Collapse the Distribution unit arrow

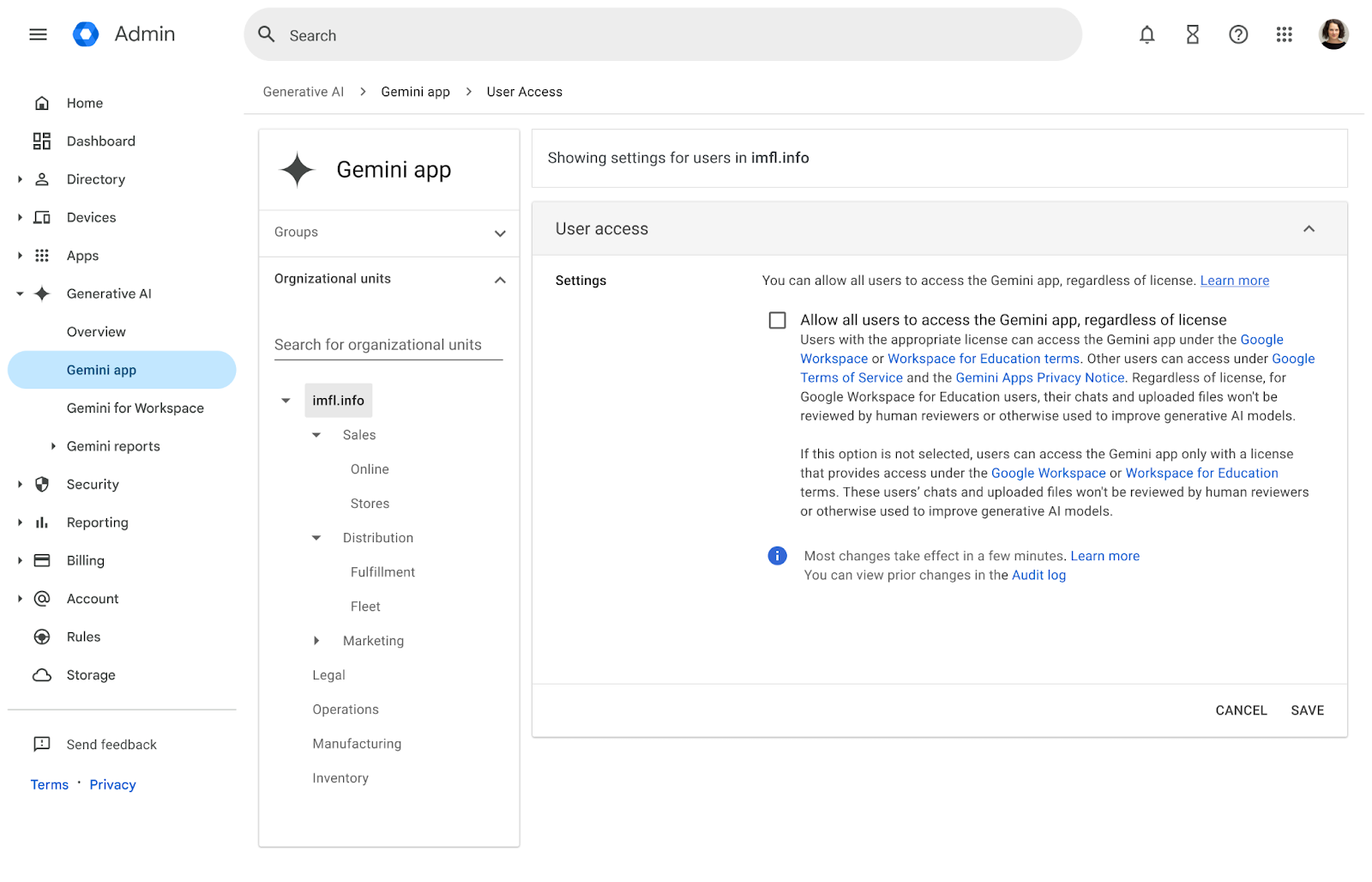coord(316,538)
